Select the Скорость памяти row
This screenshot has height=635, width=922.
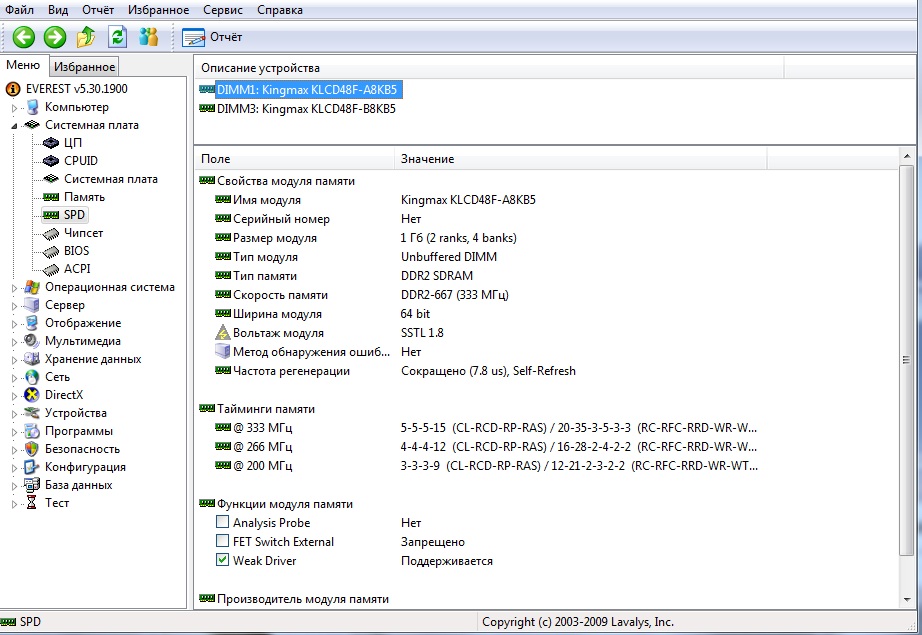362,295
